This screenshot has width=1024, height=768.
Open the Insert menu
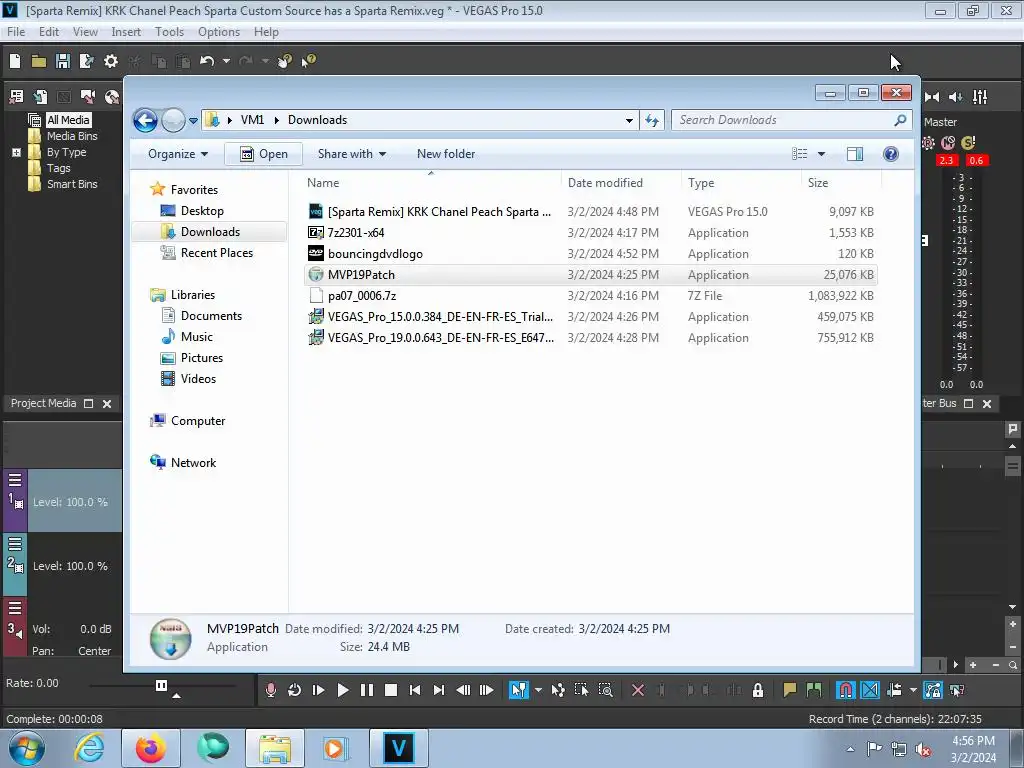pyautogui.click(x=126, y=32)
